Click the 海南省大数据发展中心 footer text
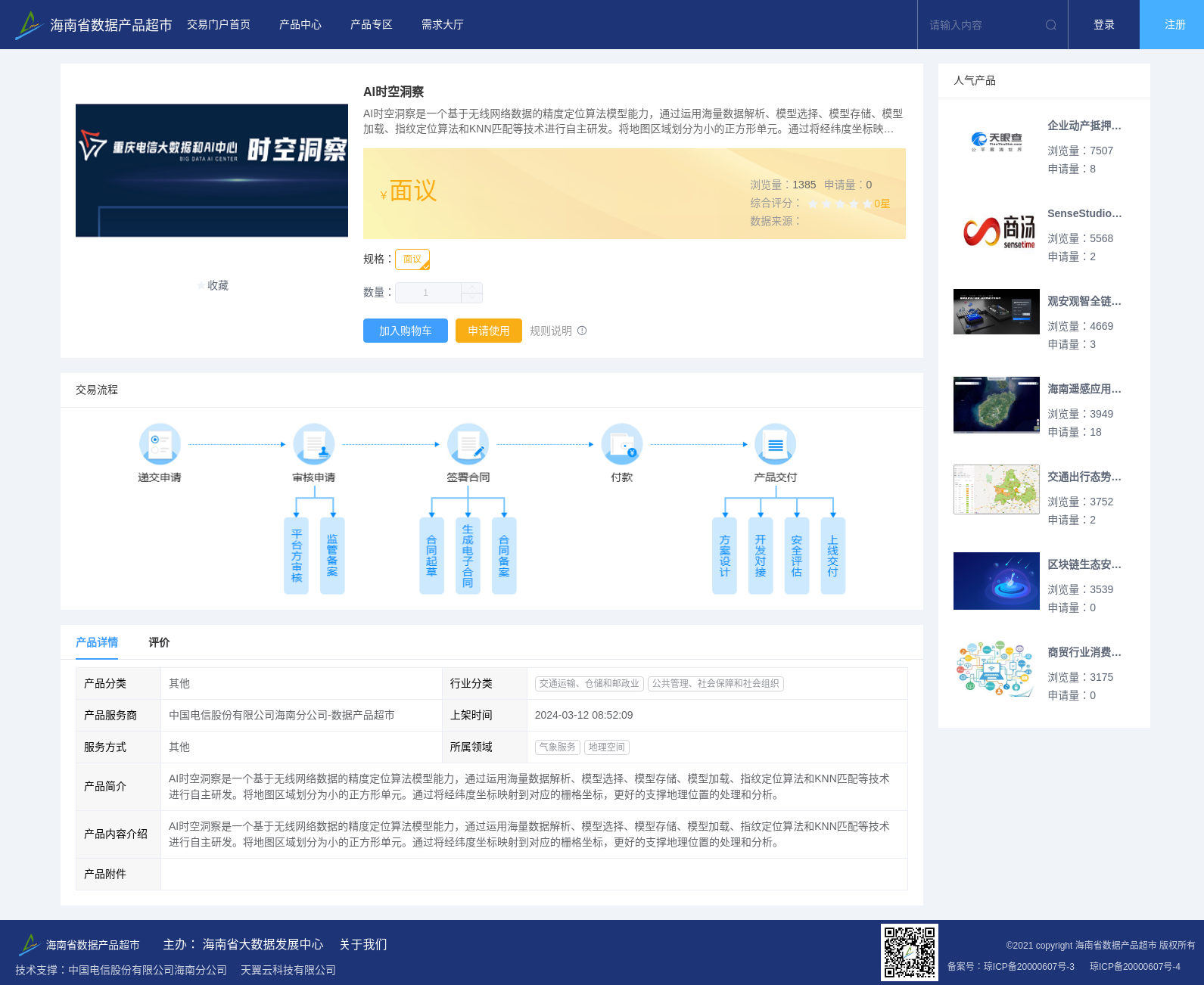1204x985 pixels. [263, 944]
